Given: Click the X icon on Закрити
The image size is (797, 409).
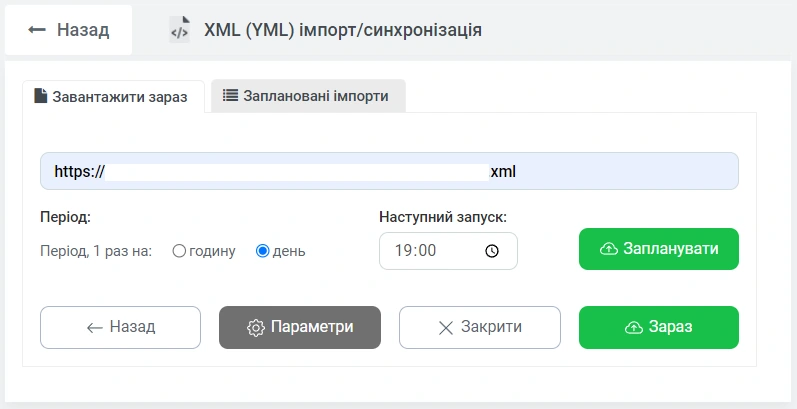Looking at the screenshot, I should coord(446,328).
